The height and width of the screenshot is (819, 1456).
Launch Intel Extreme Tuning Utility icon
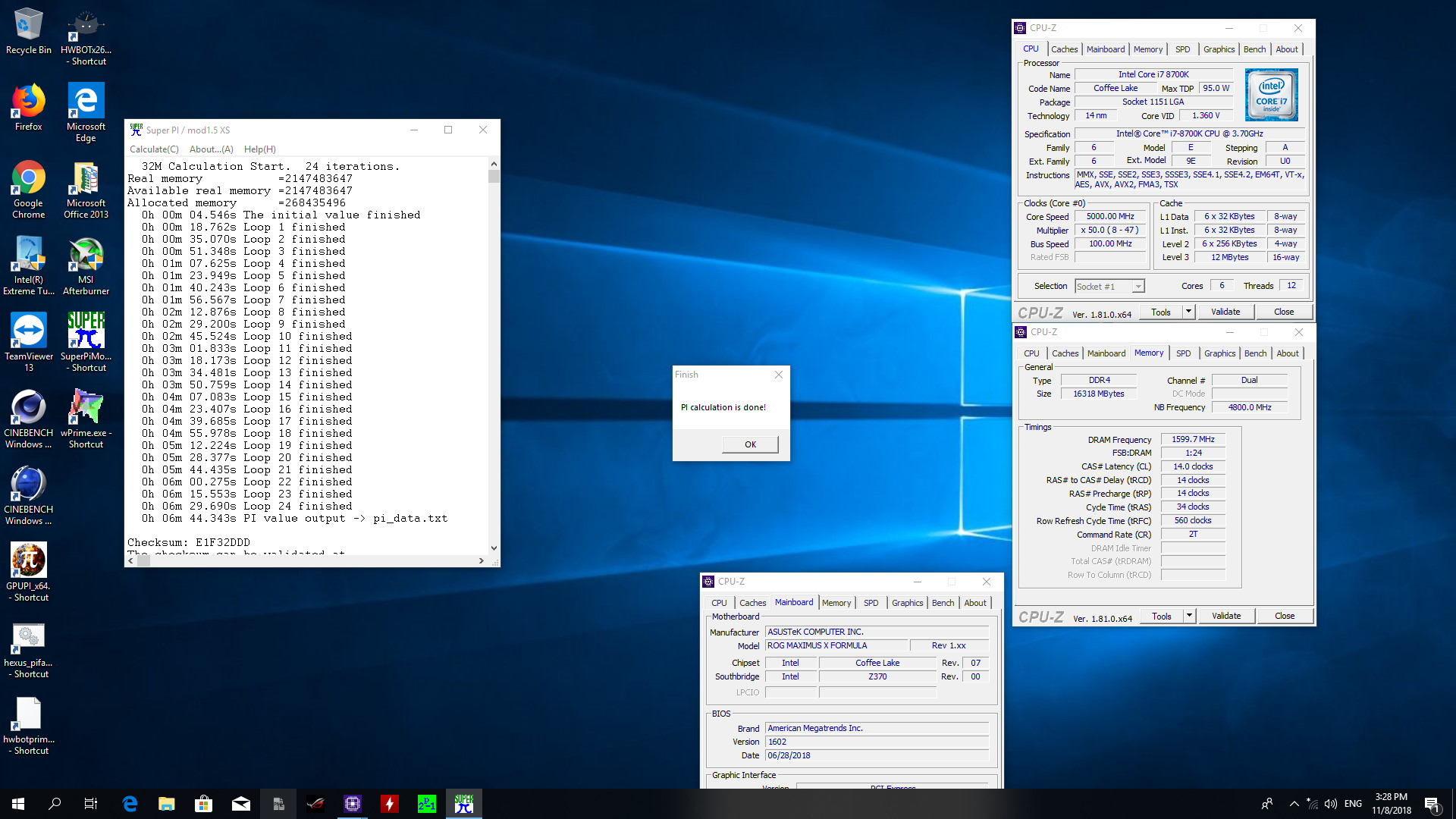28,266
